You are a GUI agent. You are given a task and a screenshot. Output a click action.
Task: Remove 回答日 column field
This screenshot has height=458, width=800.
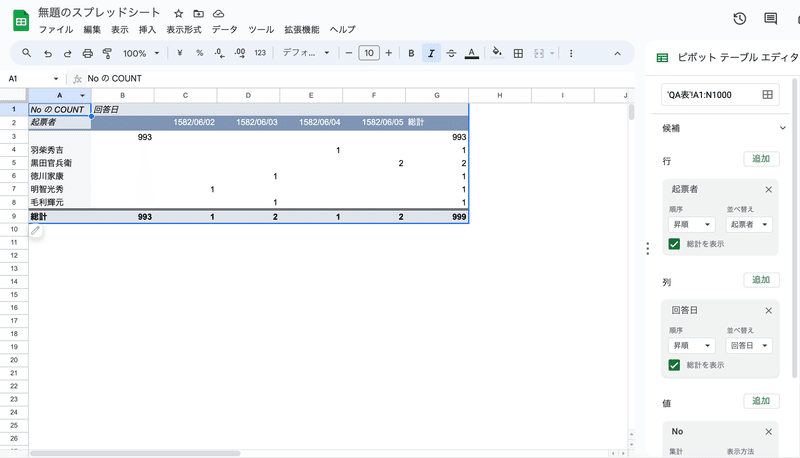pyautogui.click(x=768, y=311)
